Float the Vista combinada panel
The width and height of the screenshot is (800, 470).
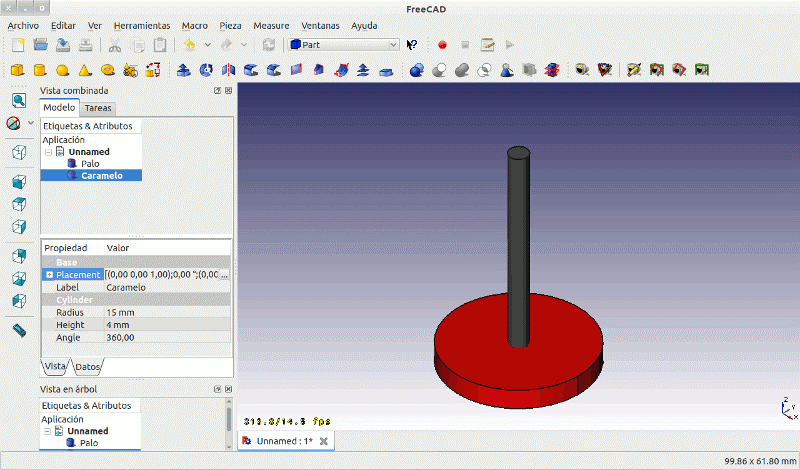pyautogui.click(x=218, y=91)
